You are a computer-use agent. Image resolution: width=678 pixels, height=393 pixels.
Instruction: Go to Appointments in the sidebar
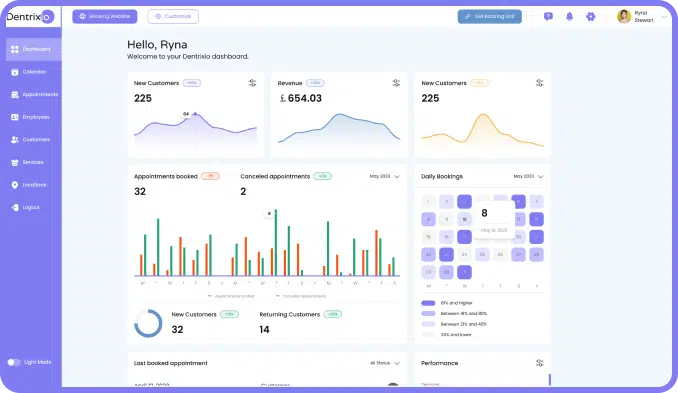(x=33, y=94)
